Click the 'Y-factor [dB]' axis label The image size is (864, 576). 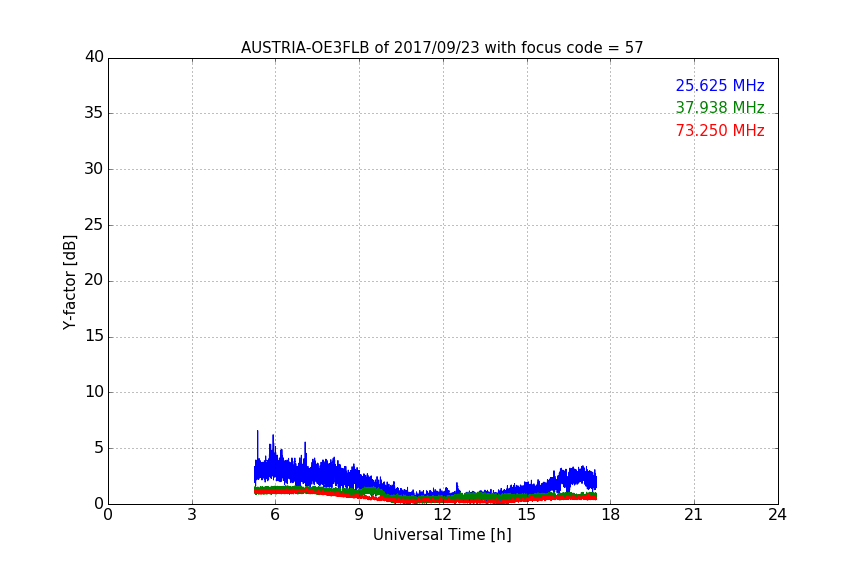pos(69,282)
